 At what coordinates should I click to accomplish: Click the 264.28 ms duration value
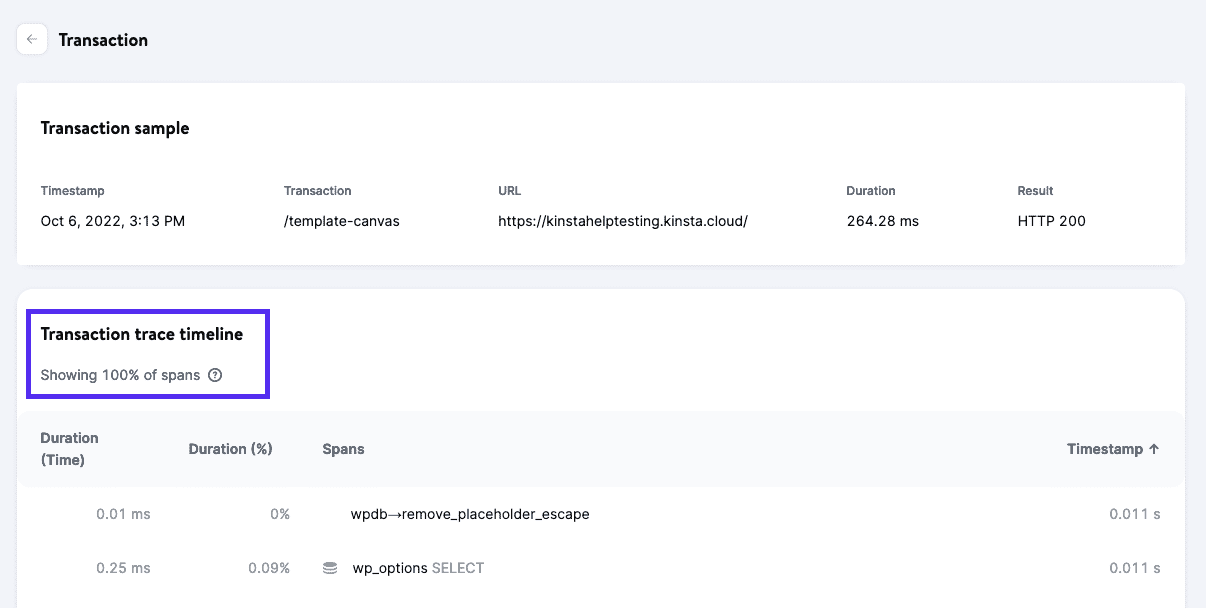[x=882, y=221]
